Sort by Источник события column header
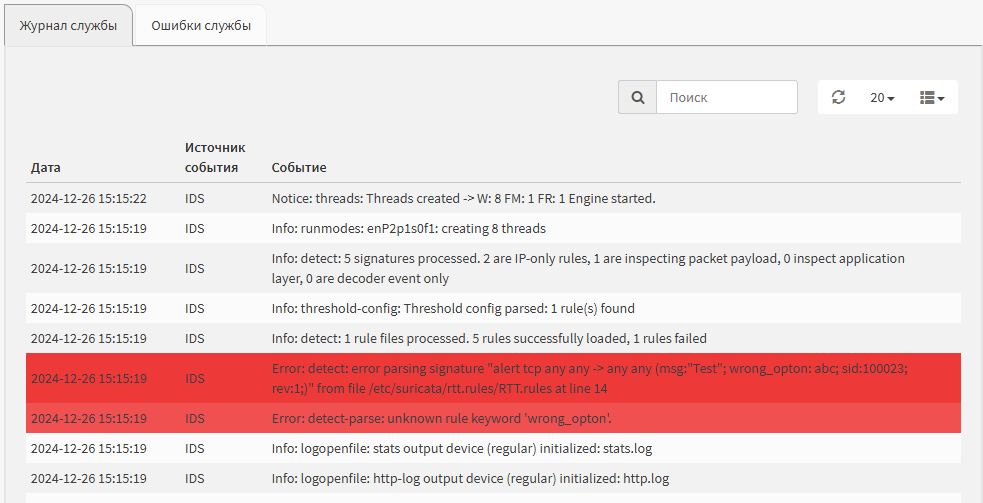The width and height of the screenshot is (983, 503). 215,157
